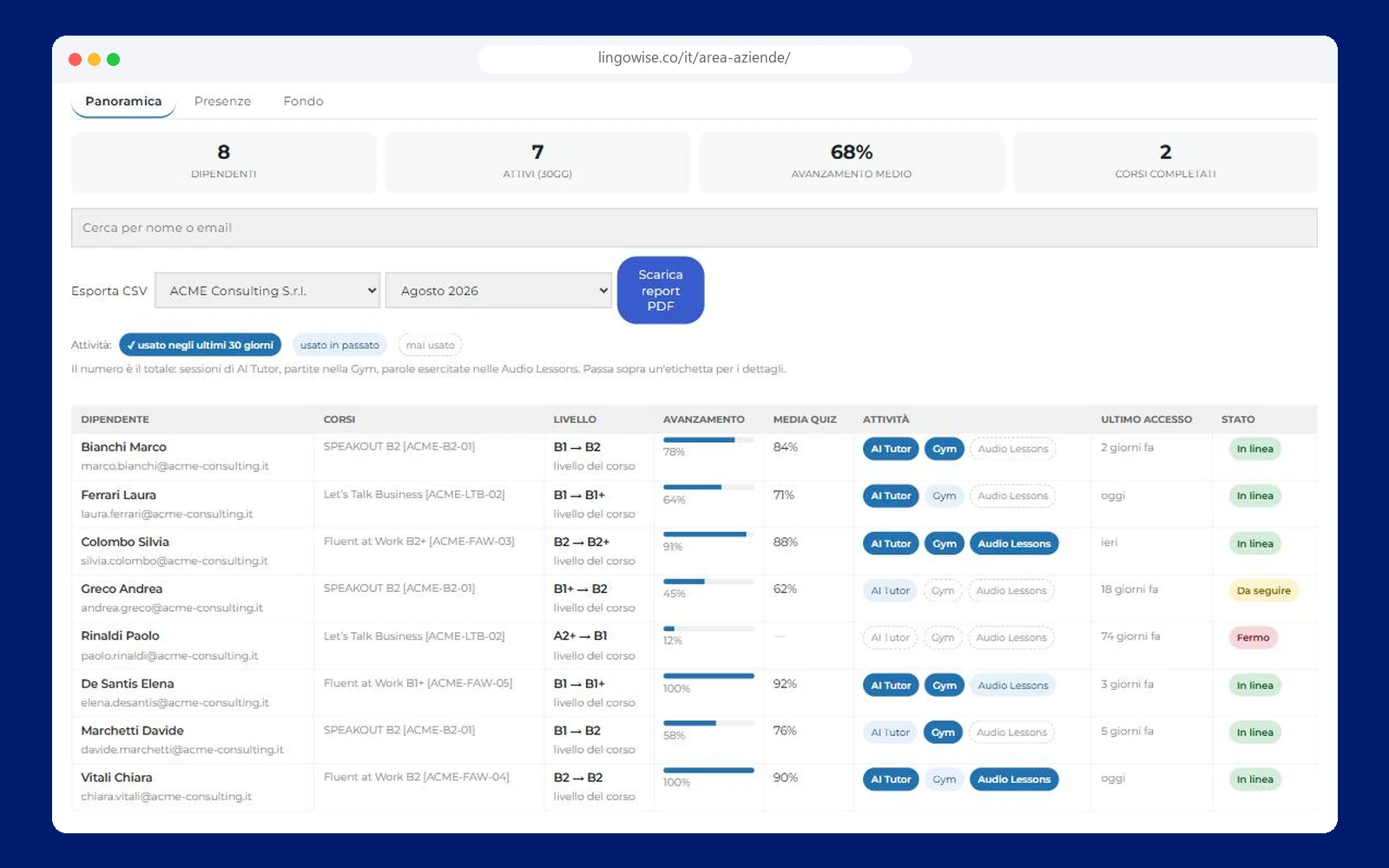1389x868 pixels.
Task: Click the Scarica report PDF button
Action: click(x=661, y=290)
